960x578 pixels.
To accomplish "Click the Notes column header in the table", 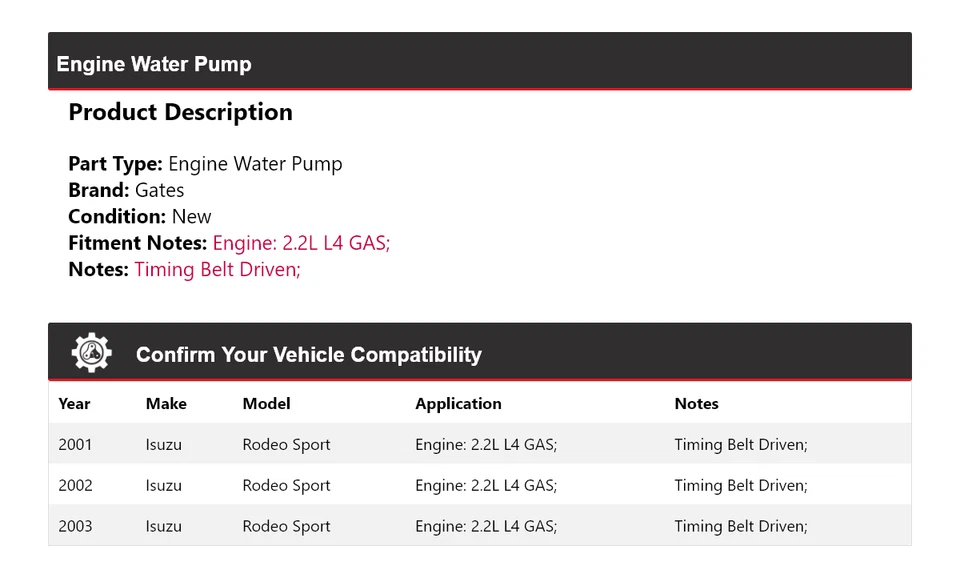I will pos(696,404).
